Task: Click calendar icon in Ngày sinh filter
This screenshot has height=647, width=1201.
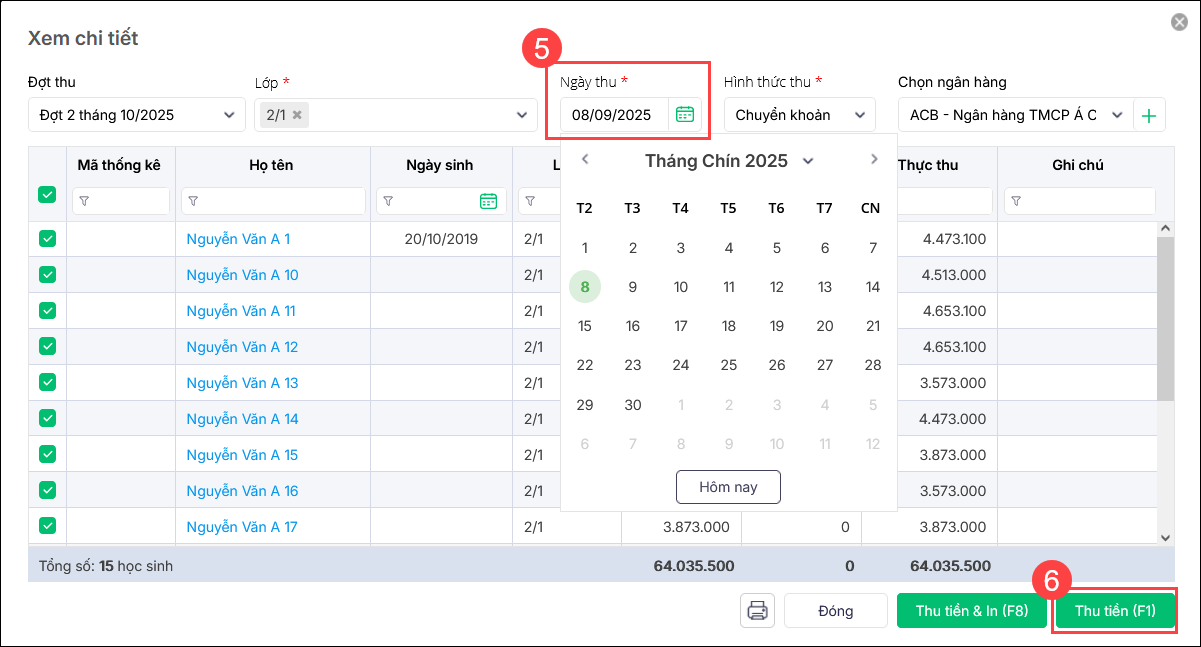Action: pos(488,201)
